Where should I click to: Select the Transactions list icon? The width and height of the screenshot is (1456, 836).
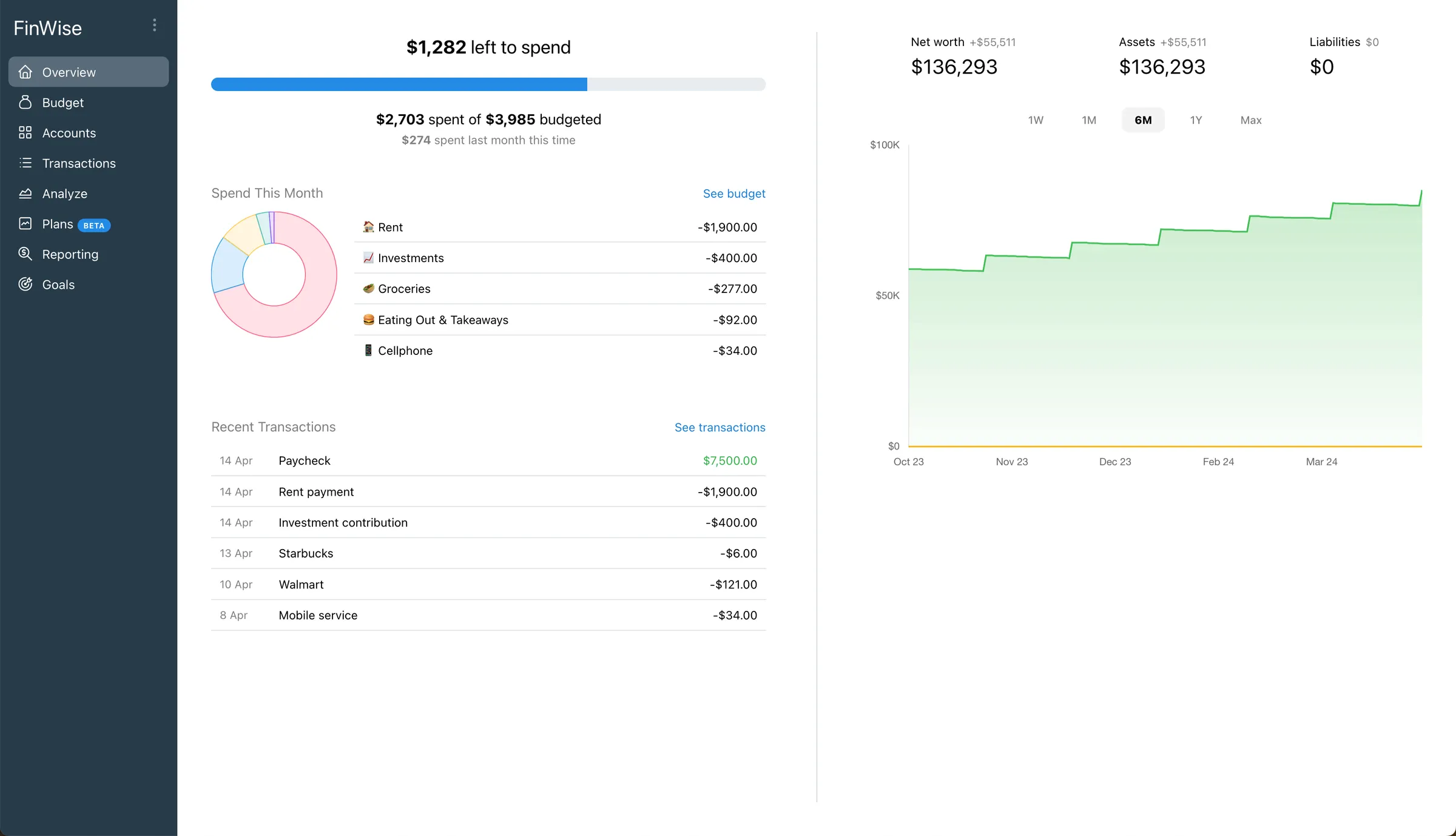[25, 163]
